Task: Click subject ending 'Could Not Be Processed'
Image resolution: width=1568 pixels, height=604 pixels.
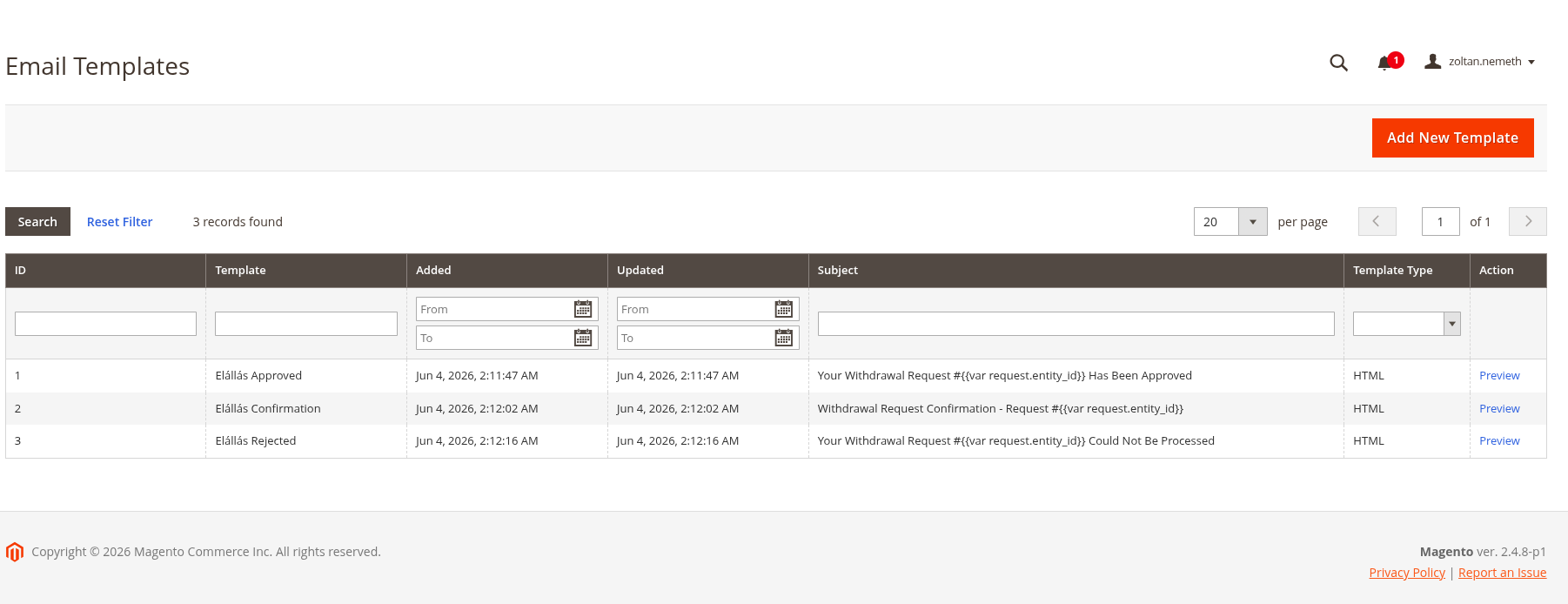Action: click(1016, 441)
